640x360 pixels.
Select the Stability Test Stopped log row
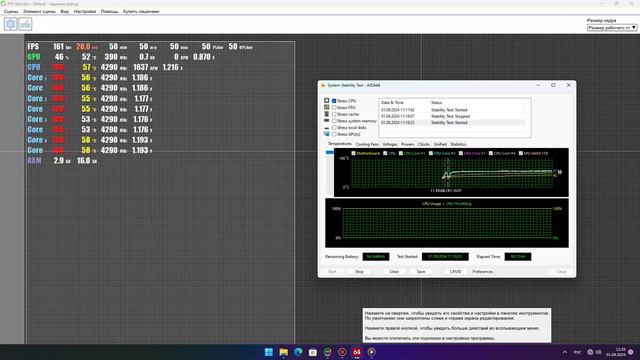click(x=452, y=116)
